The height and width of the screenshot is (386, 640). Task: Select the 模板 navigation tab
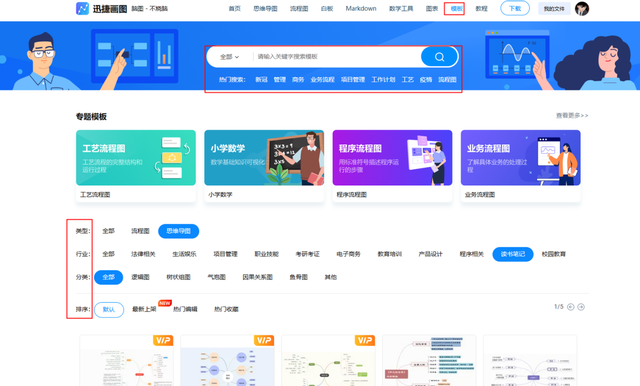click(x=456, y=9)
